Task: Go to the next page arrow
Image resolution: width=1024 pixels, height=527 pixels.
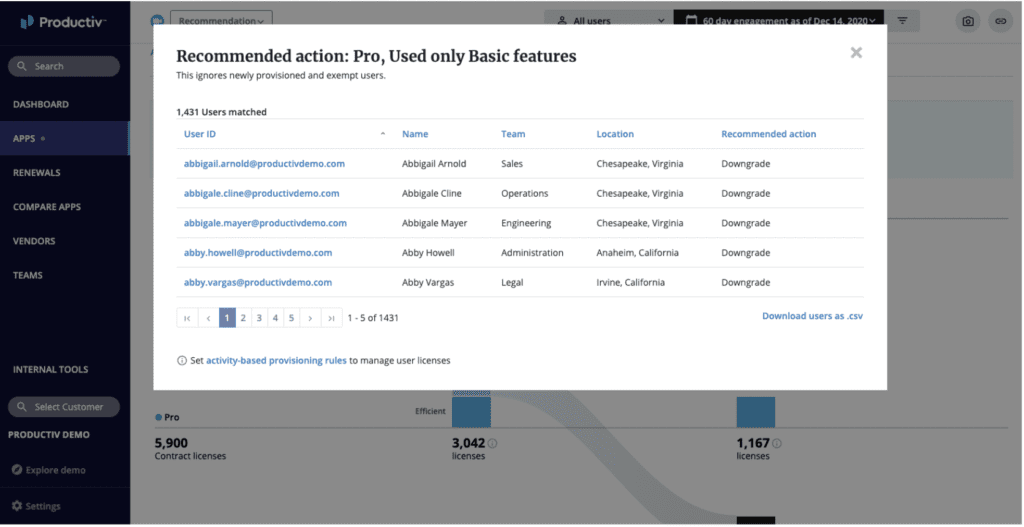Action: [x=309, y=318]
